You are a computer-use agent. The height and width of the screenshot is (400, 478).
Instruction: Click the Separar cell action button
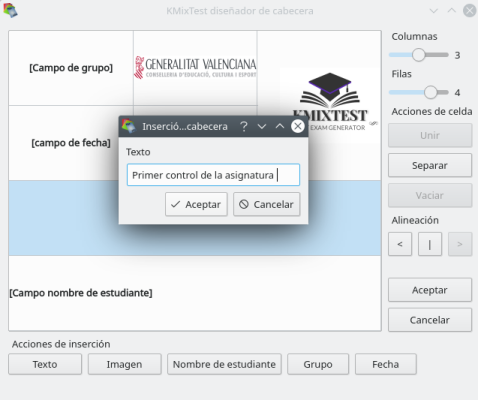coord(430,165)
